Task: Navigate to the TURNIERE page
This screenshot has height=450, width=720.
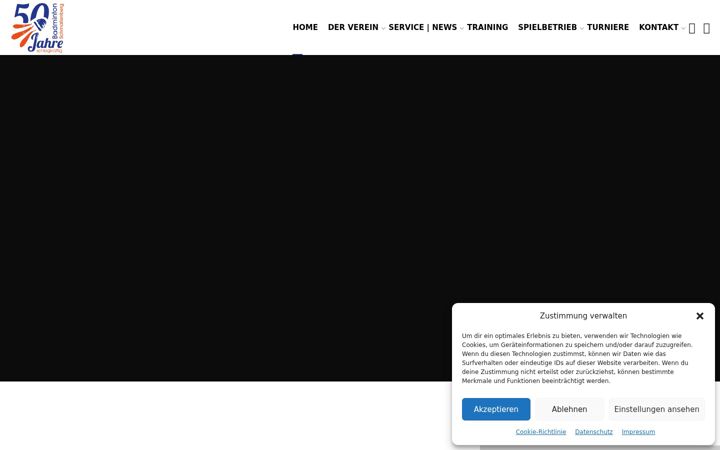Action: coord(608,27)
